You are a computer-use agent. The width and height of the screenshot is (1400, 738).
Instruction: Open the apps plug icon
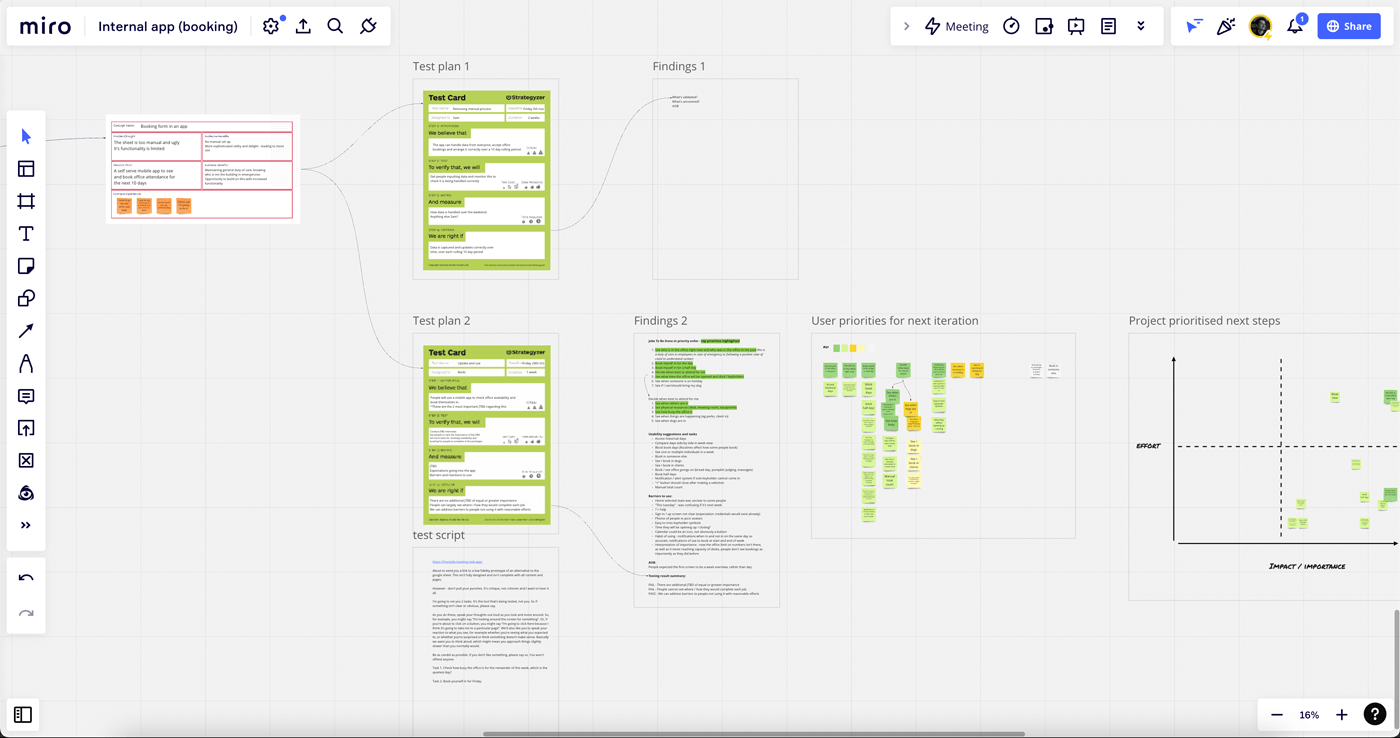click(x=368, y=26)
